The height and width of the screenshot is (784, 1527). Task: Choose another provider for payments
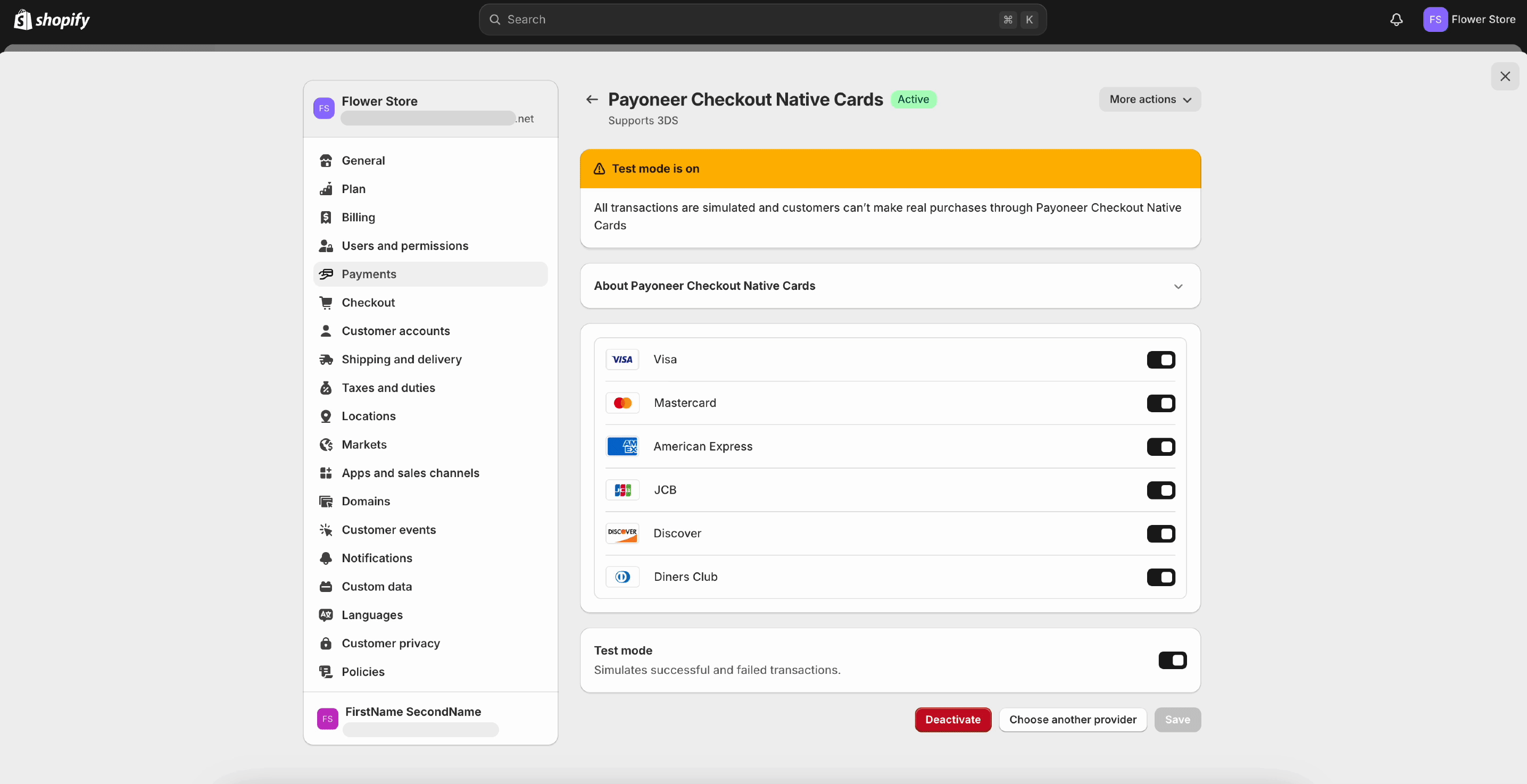[x=1073, y=720]
